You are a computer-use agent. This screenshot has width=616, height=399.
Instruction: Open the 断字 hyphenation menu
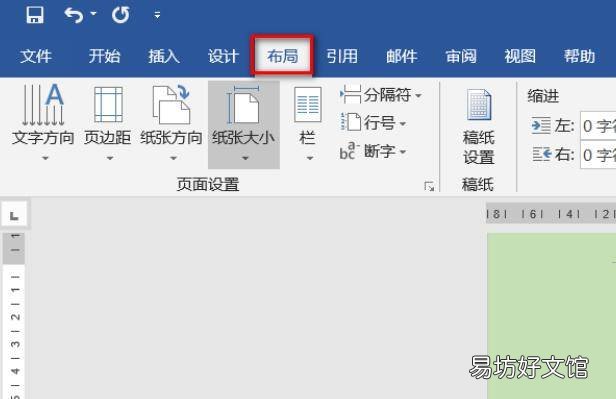[x=373, y=151]
